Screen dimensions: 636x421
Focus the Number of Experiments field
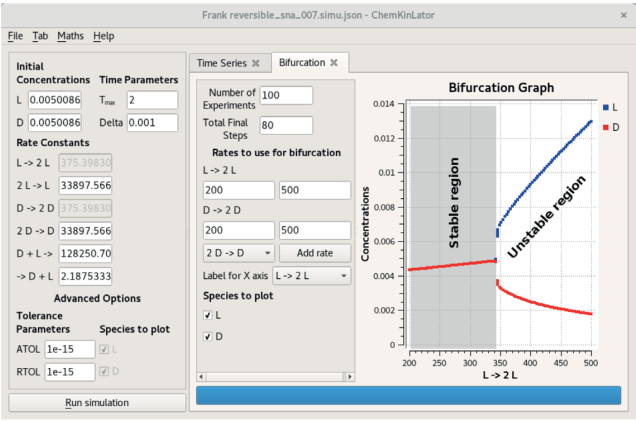(286, 95)
